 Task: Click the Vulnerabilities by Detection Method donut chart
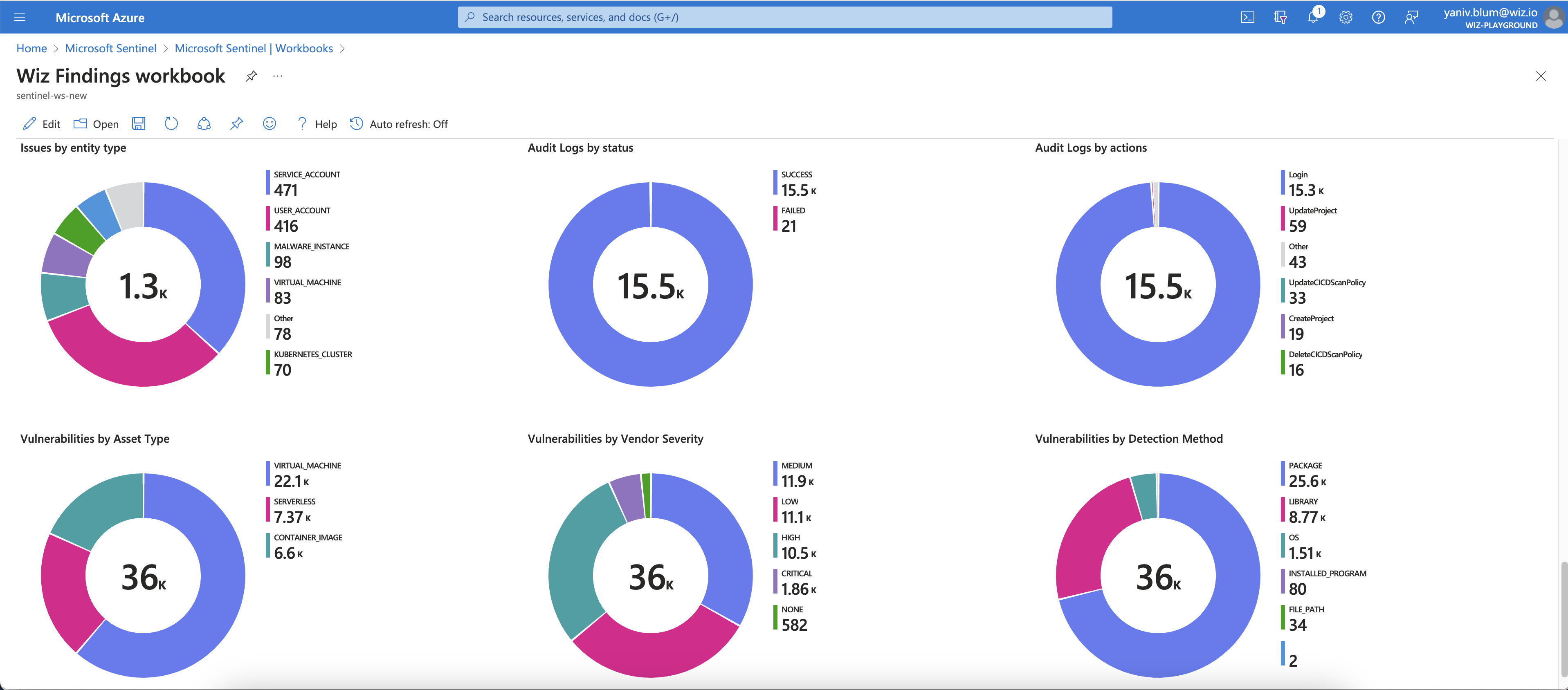pos(1158,576)
